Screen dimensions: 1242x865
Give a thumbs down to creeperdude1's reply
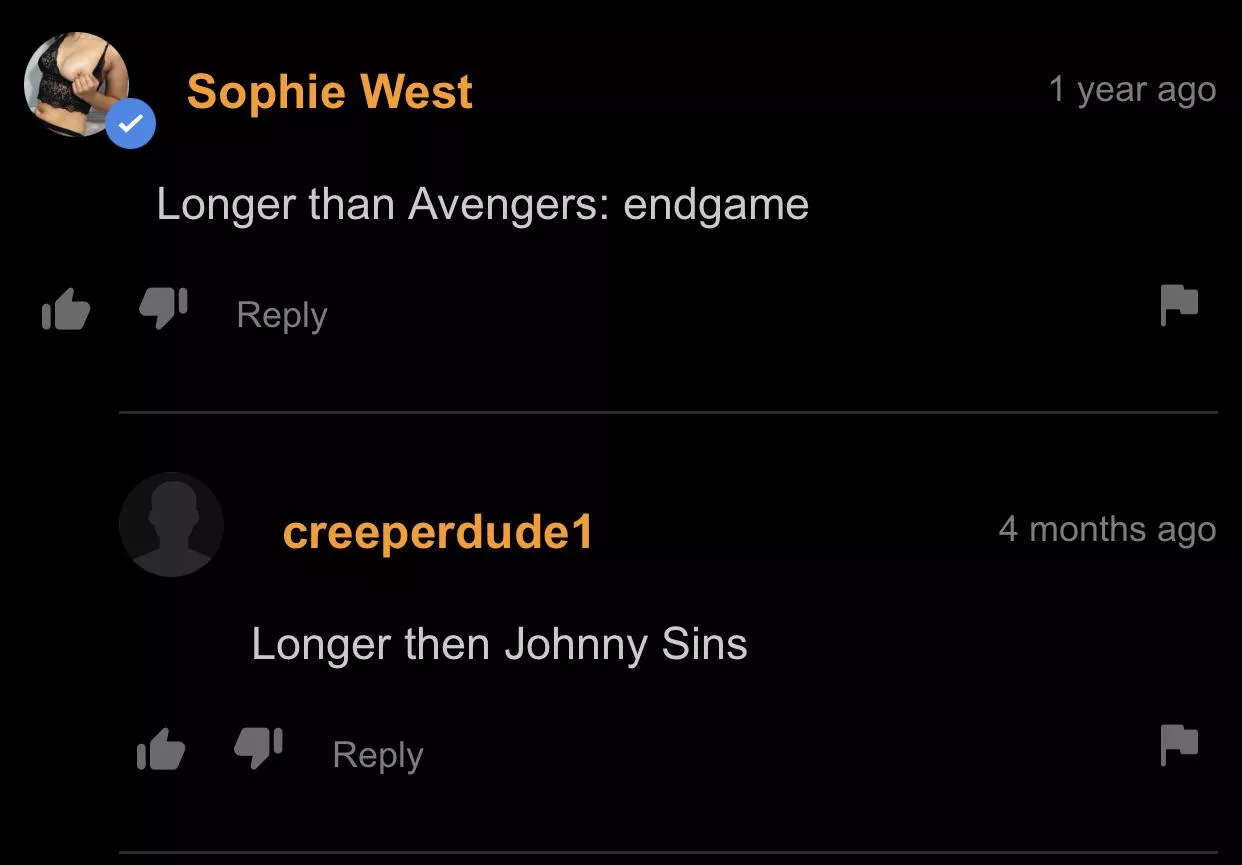point(258,748)
